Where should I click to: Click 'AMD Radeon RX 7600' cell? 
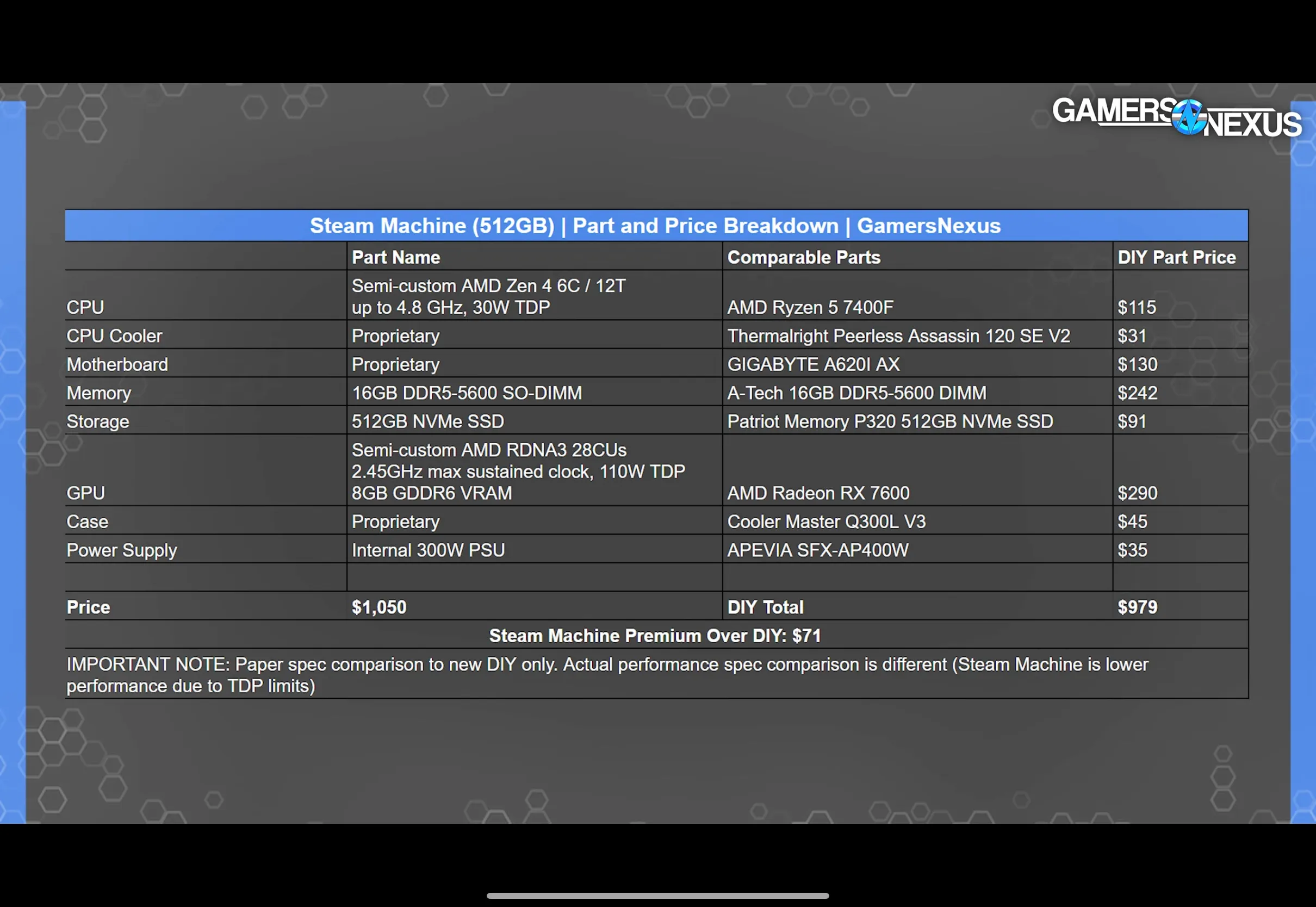[818, 493]
